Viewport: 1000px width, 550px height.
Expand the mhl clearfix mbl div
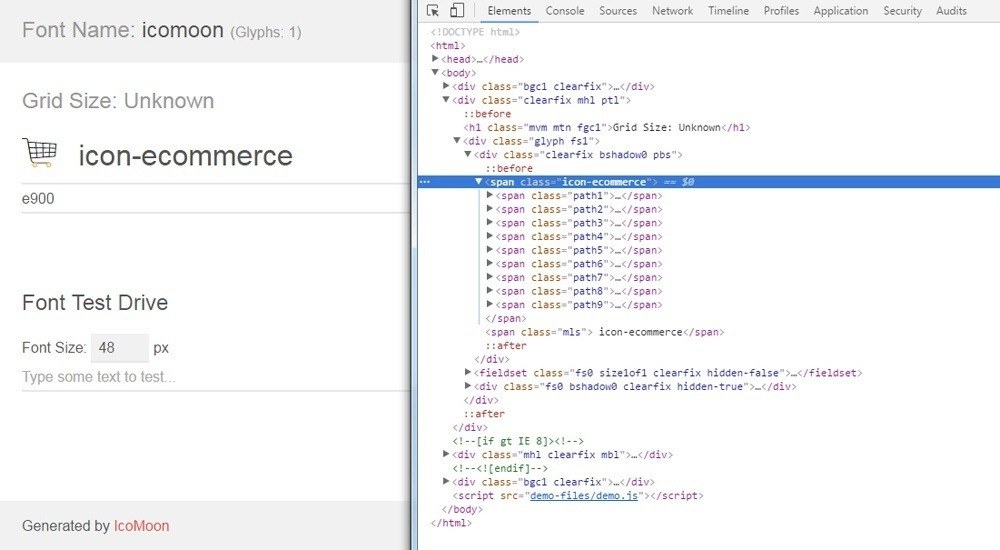(x=446, y=454)
